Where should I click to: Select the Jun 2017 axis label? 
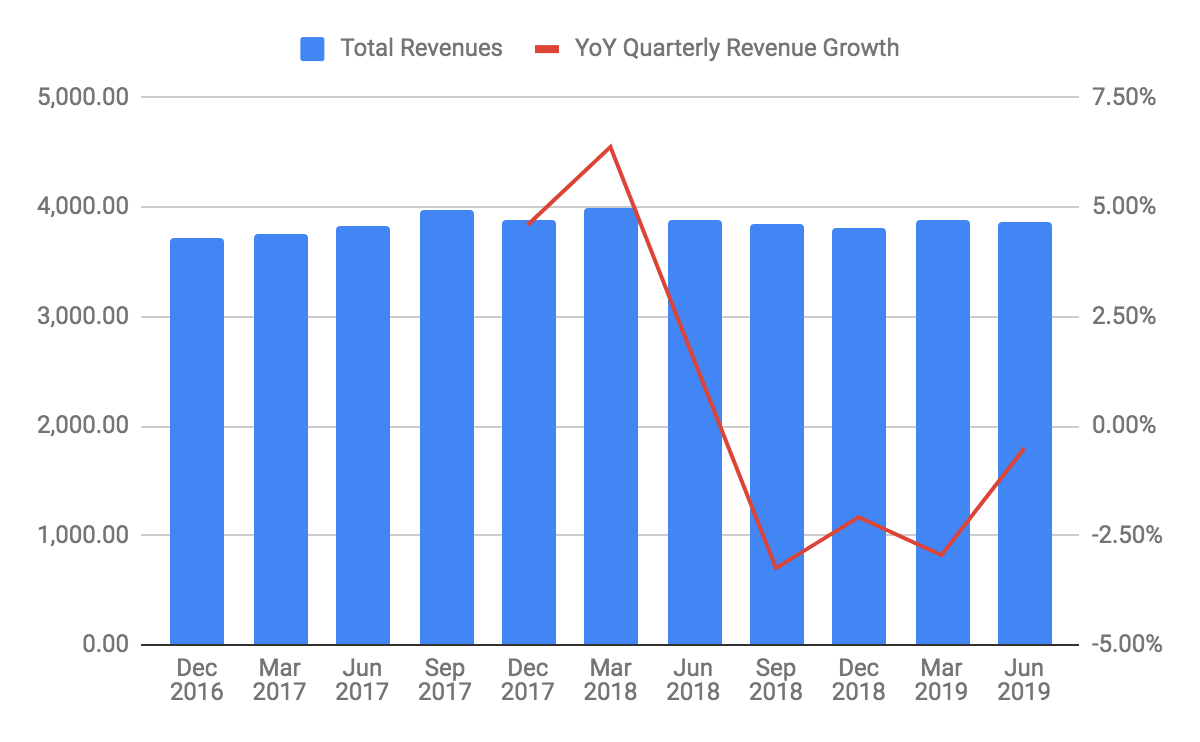point(363,678)
